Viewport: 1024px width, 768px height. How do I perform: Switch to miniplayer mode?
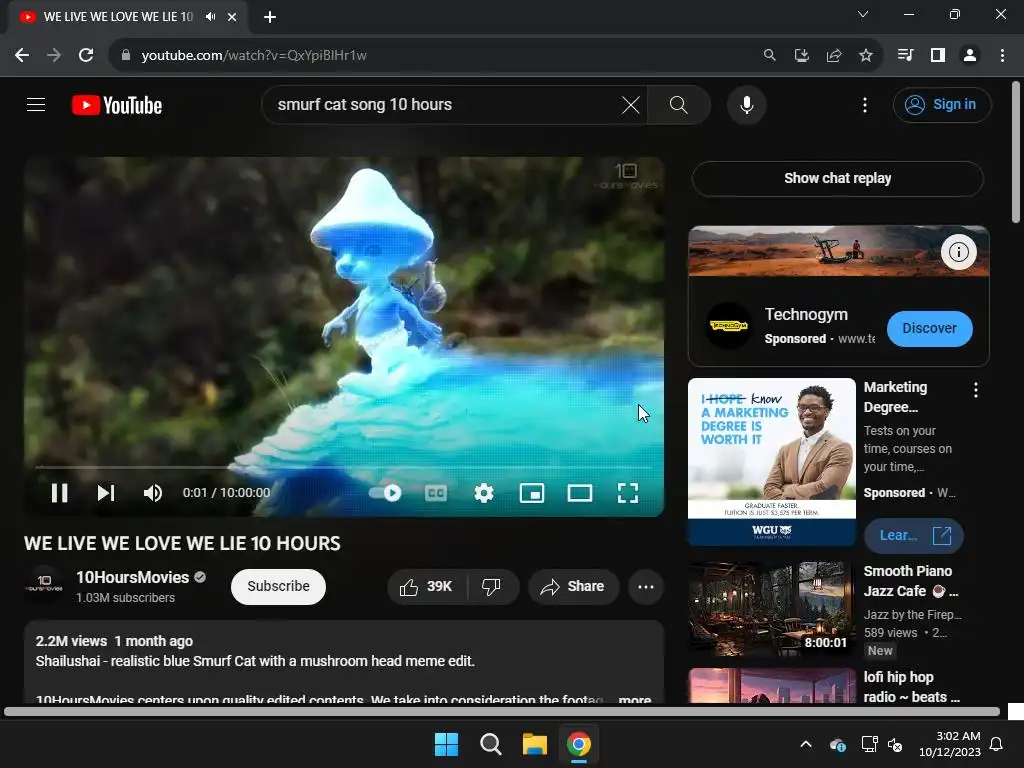point(532,493)
